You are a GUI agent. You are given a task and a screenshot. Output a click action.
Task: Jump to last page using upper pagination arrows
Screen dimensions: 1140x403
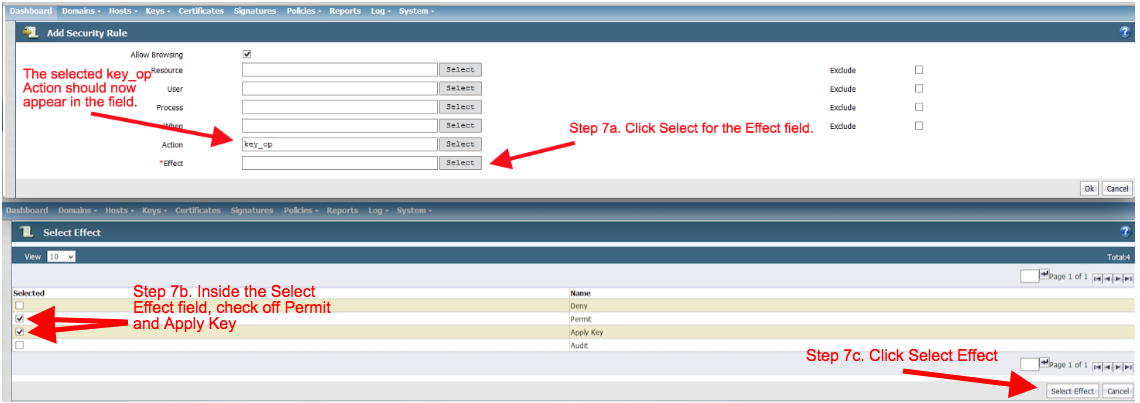(1128, 277)
